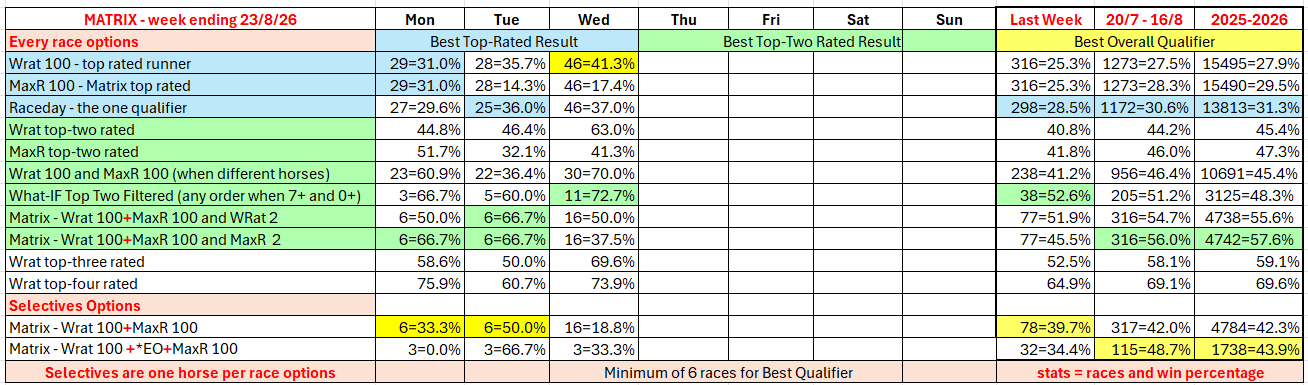
Task: Select the yellow 46=41.3% Wednesday cell
Action: [x=594, y=62]
